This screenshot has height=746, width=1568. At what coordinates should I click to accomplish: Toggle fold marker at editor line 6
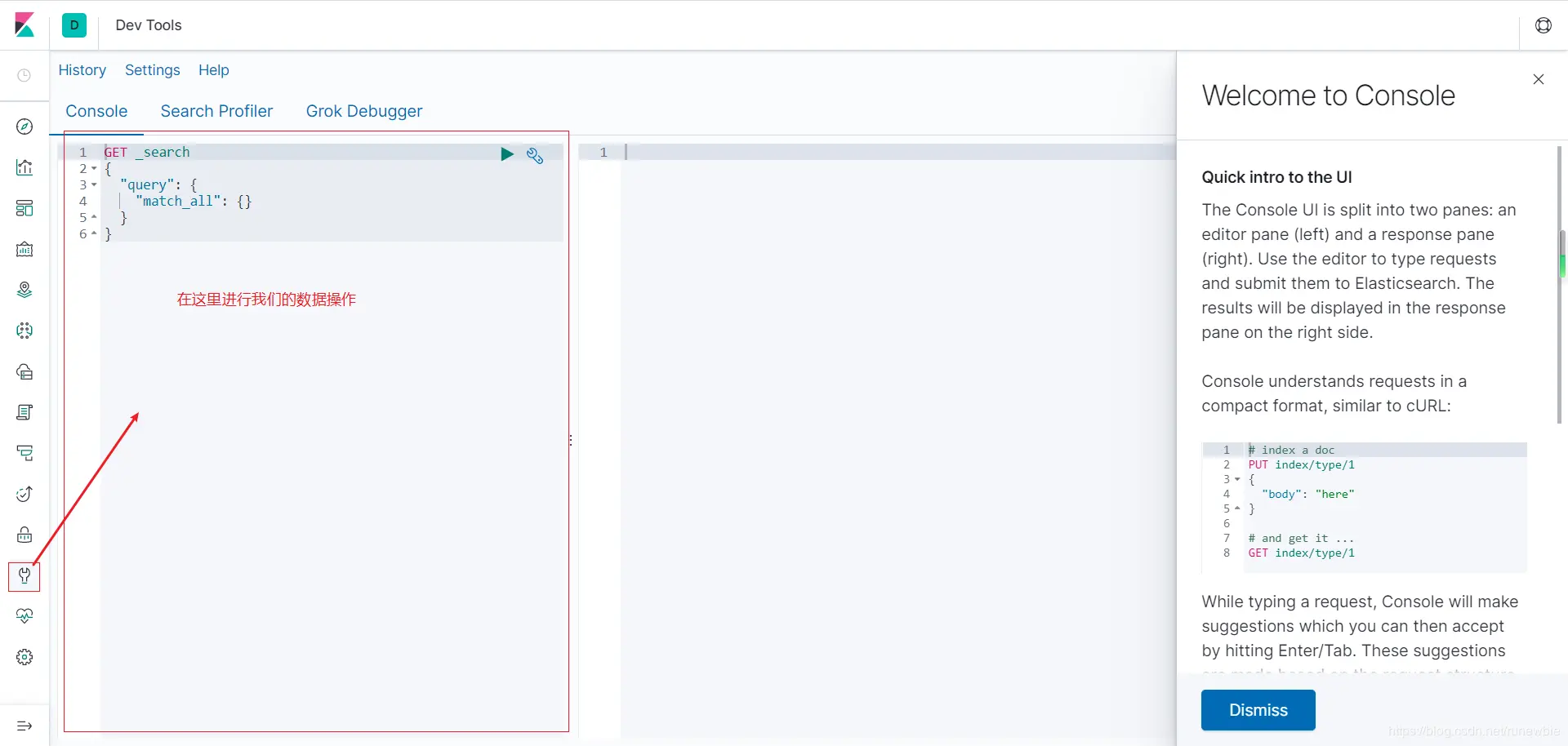coord(94,234)
